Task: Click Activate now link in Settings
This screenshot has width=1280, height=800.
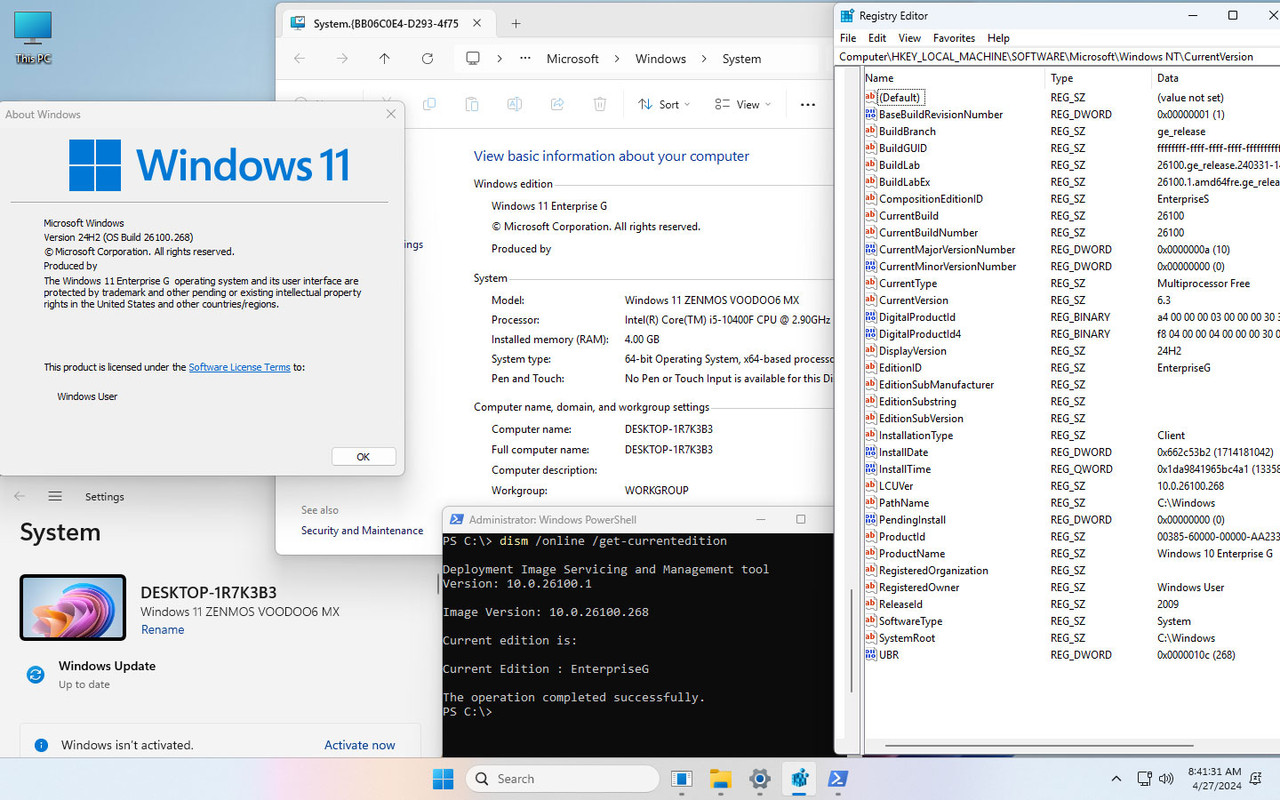Action: tap(360, 745)
